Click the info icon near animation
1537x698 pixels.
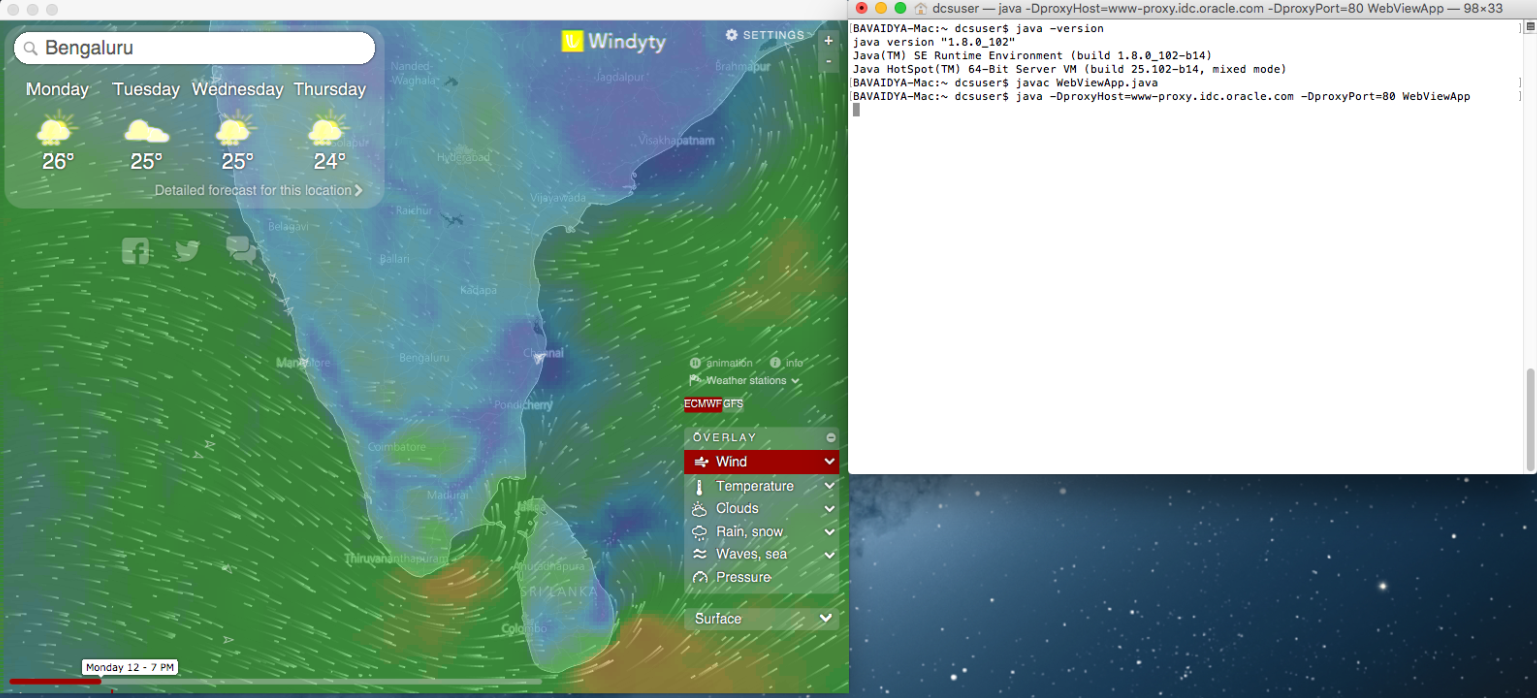[x=776, y=363]
